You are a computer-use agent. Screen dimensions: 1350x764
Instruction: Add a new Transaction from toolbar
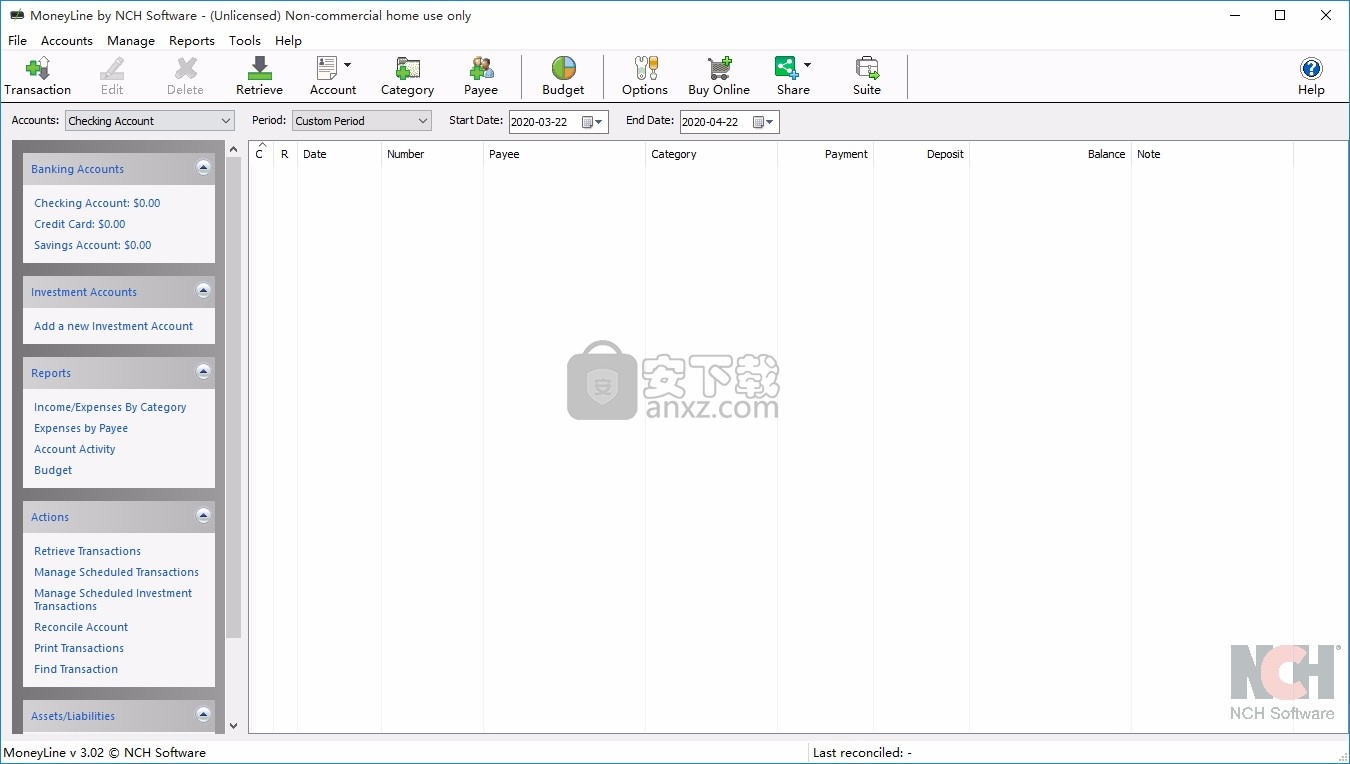(37, 76)
